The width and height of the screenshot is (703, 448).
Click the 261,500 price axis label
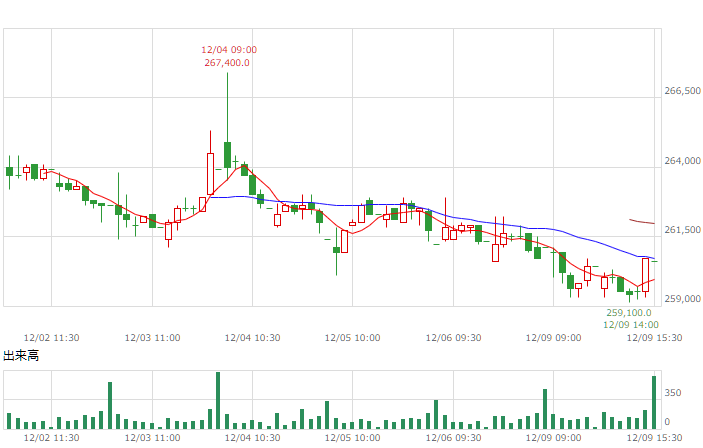(x=682, y=230)
